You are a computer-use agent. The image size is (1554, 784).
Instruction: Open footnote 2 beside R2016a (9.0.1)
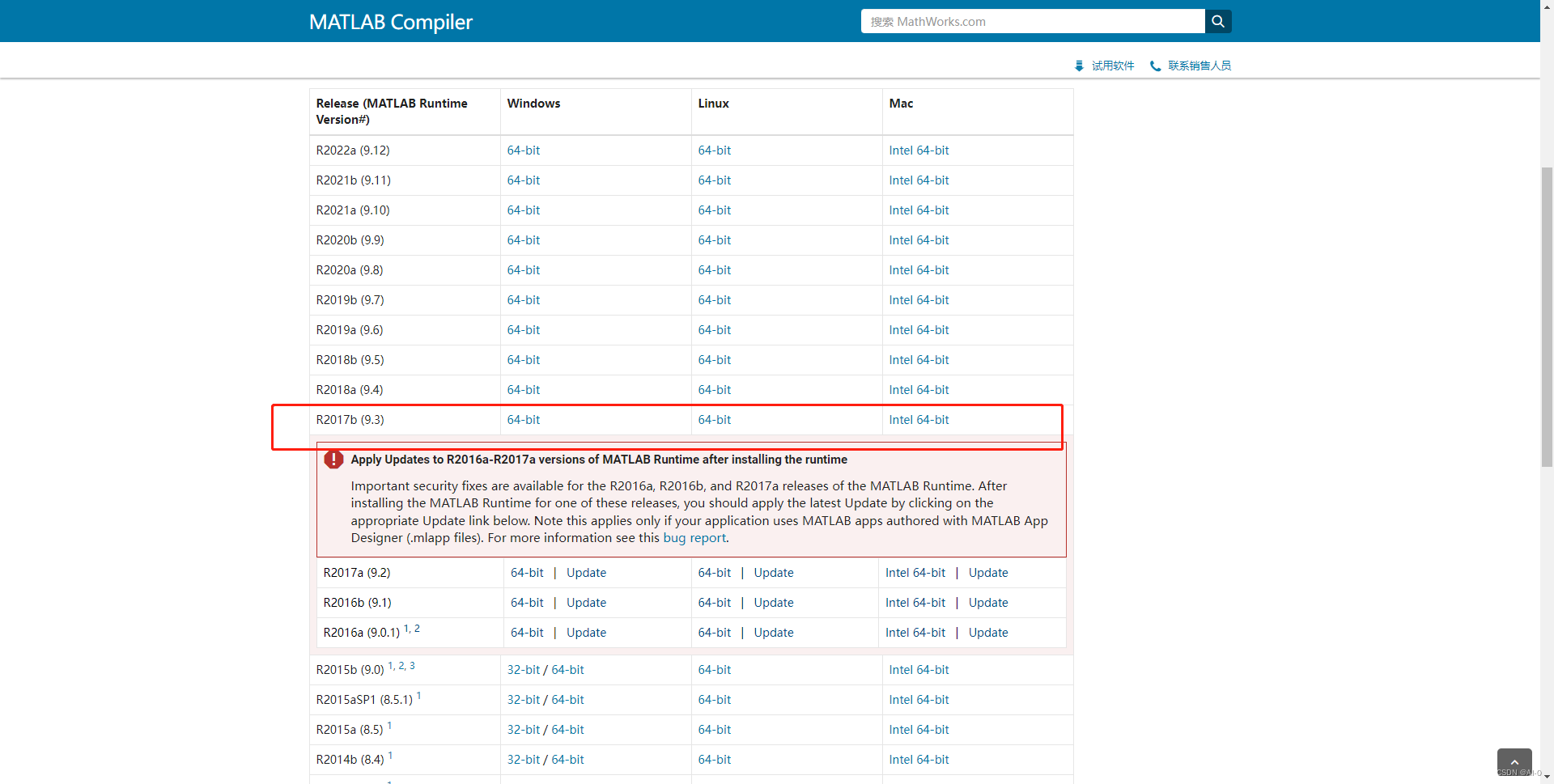(417, 629)
